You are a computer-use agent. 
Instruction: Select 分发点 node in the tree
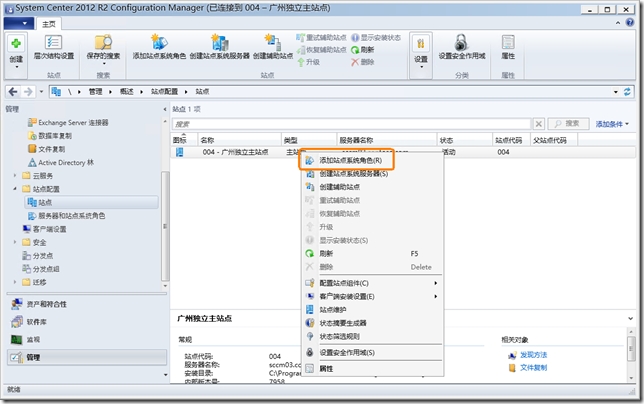click(x=38, y=256)
